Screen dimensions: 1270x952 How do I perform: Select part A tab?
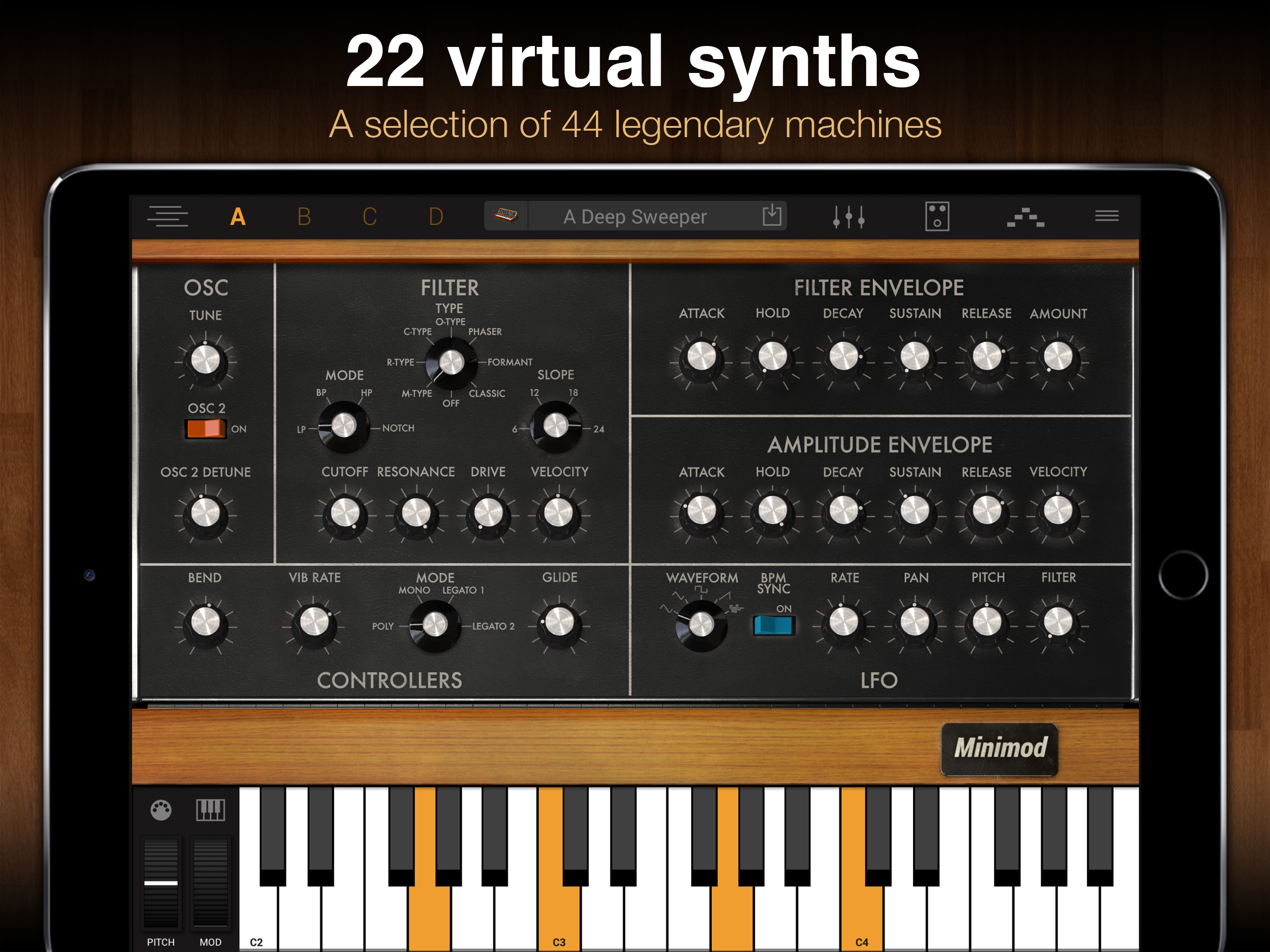pos(238,217)
